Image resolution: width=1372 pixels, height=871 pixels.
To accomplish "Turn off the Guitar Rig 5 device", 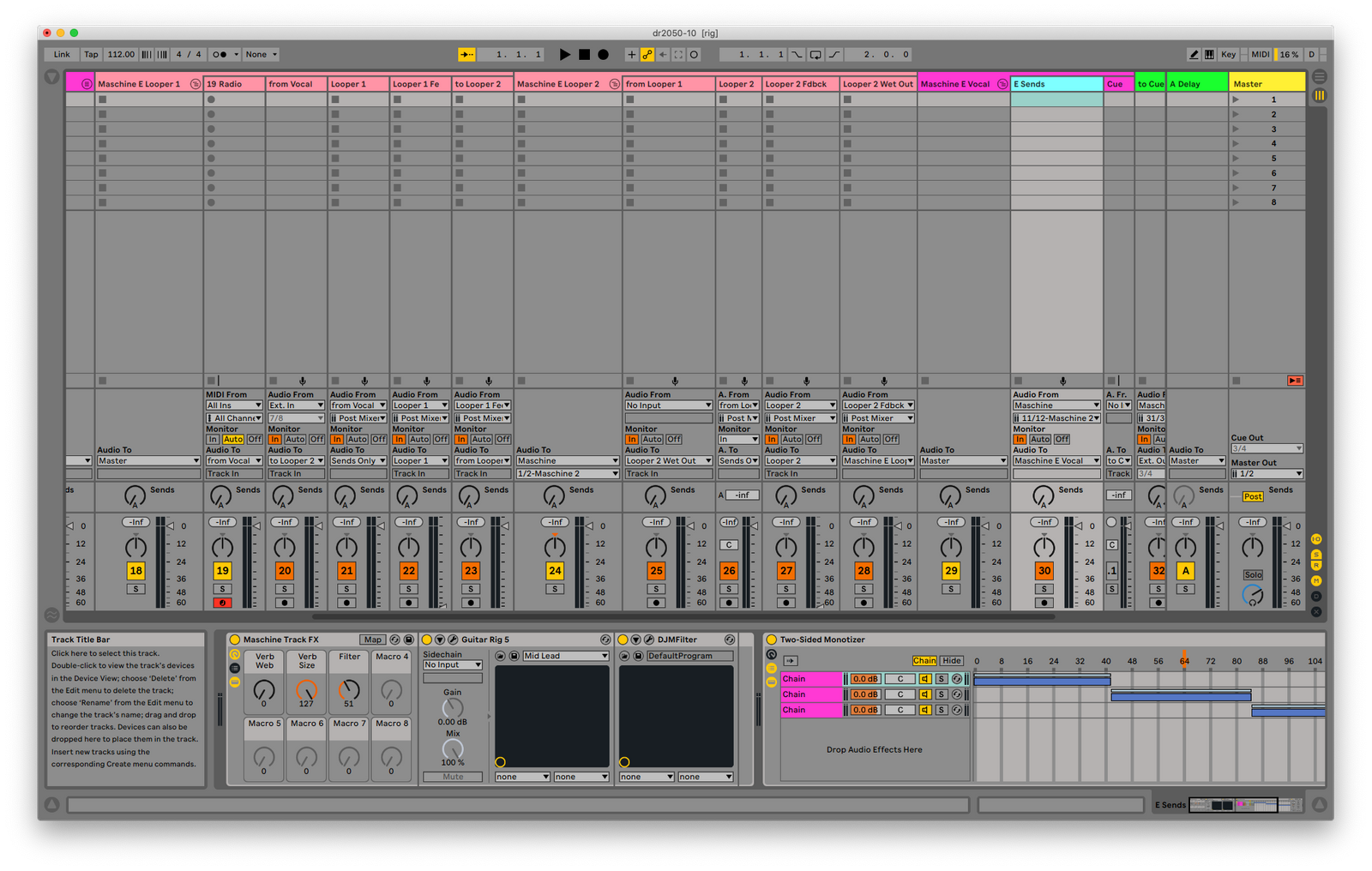I will tap(427, 640).
